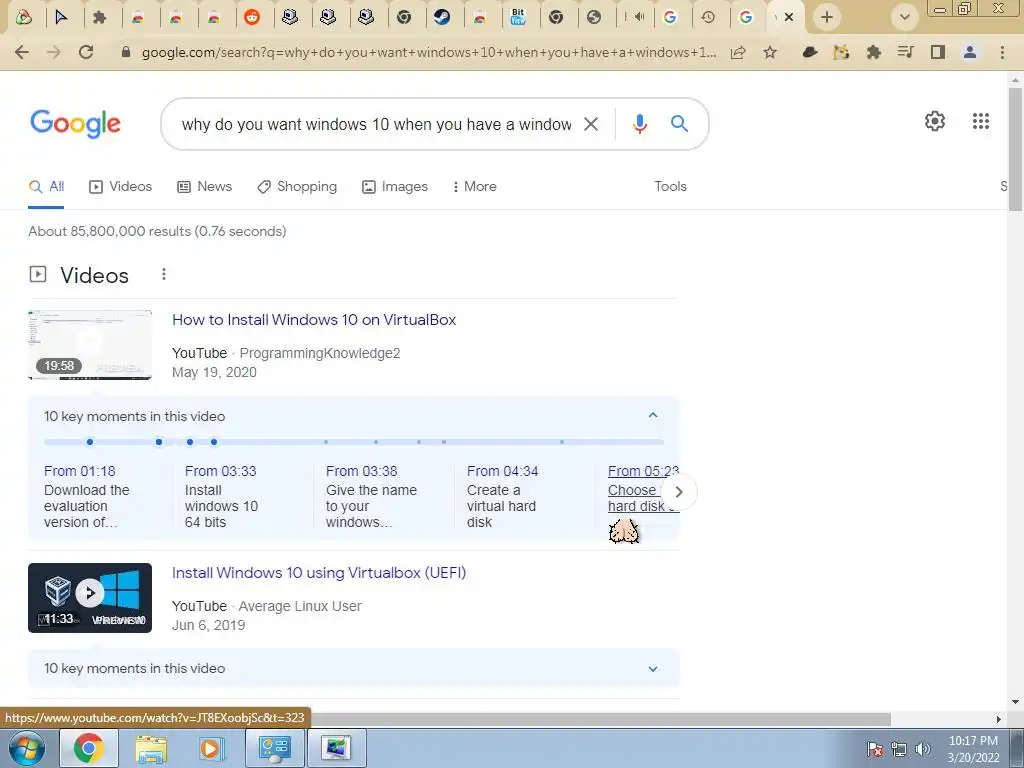Switch to News results
Image resolution: width=1024 pixels, height=768 pixels.
click(204, 187)
